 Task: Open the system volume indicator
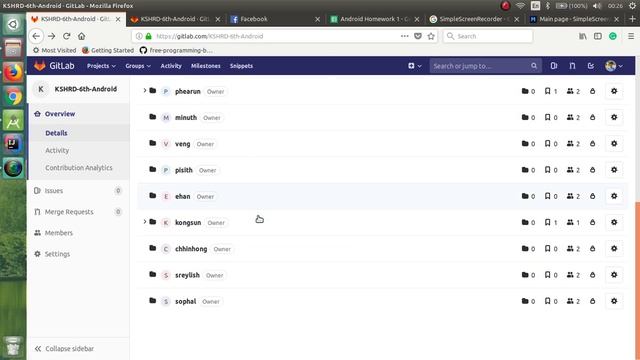(x=596, y=6)
